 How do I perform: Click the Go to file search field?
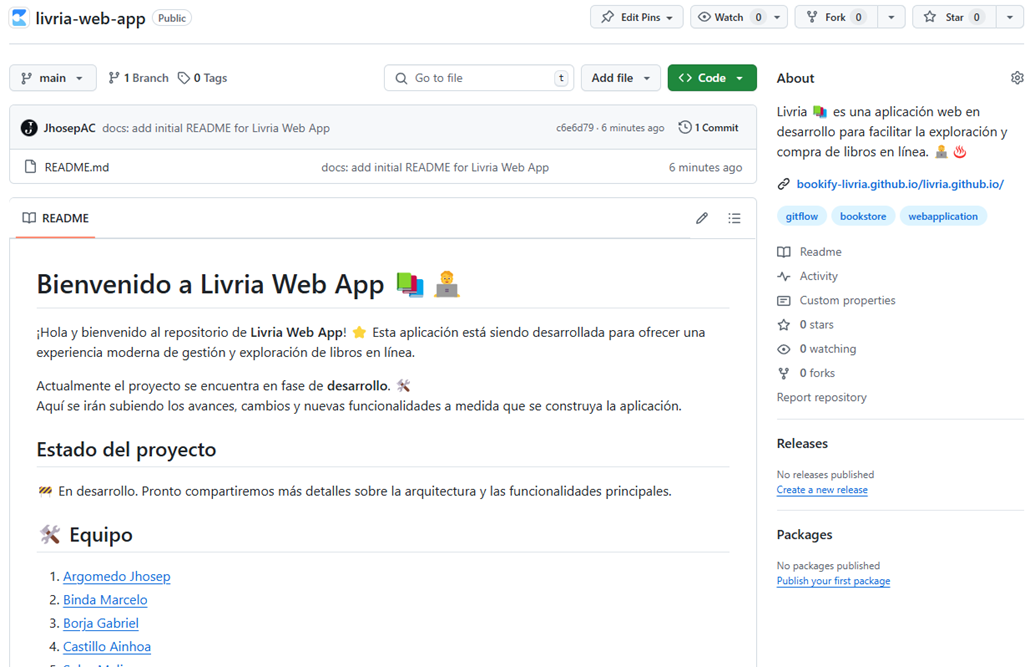pyautogui.click(x=479, y=78)
